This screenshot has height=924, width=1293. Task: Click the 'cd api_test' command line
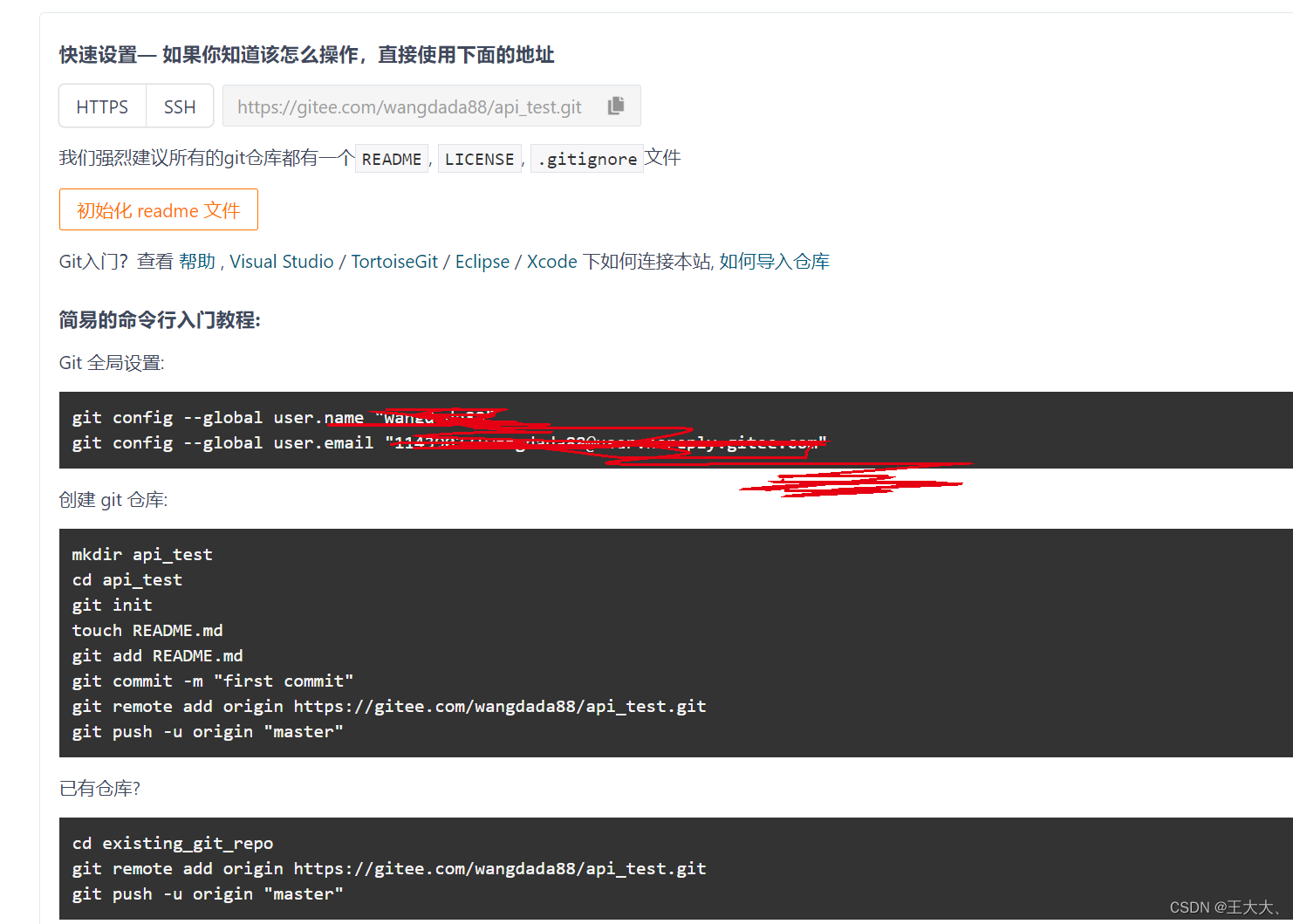point(127,579)
